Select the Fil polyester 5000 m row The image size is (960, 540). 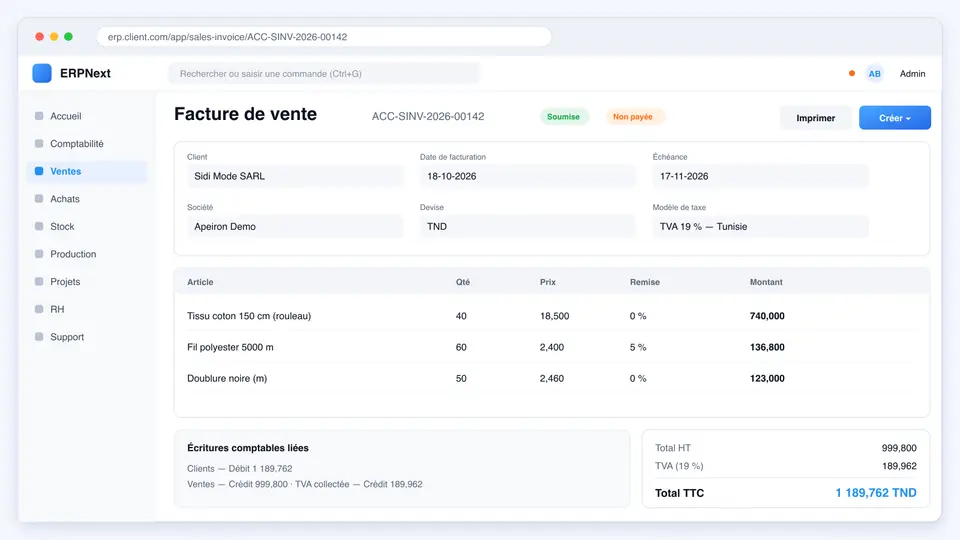[x=552, y=347]
